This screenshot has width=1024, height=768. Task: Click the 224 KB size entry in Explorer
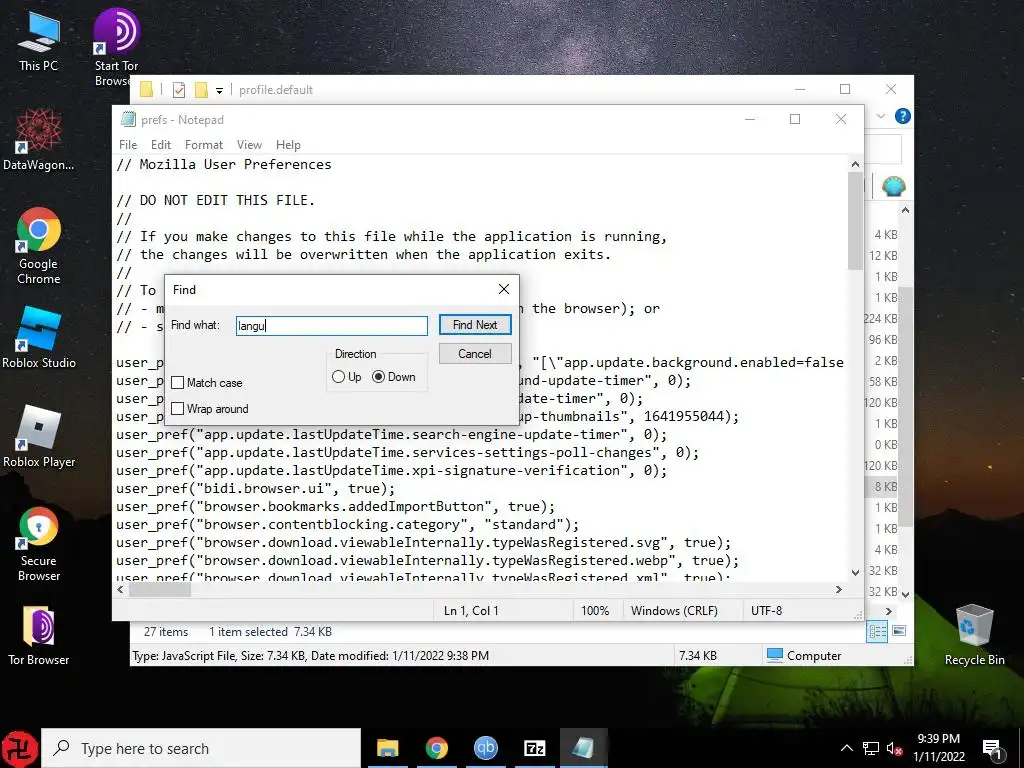pos(881,319)
